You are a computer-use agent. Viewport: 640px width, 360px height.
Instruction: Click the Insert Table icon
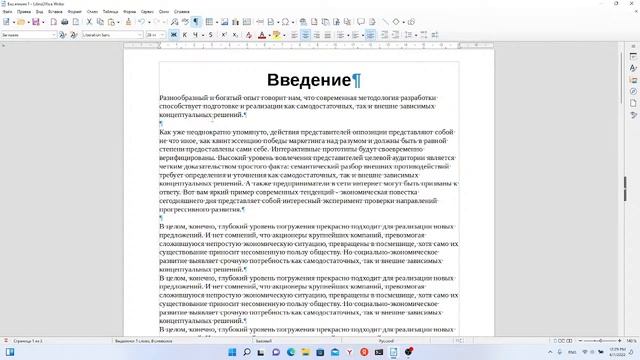pyautogui.click(x=209, y=22)
